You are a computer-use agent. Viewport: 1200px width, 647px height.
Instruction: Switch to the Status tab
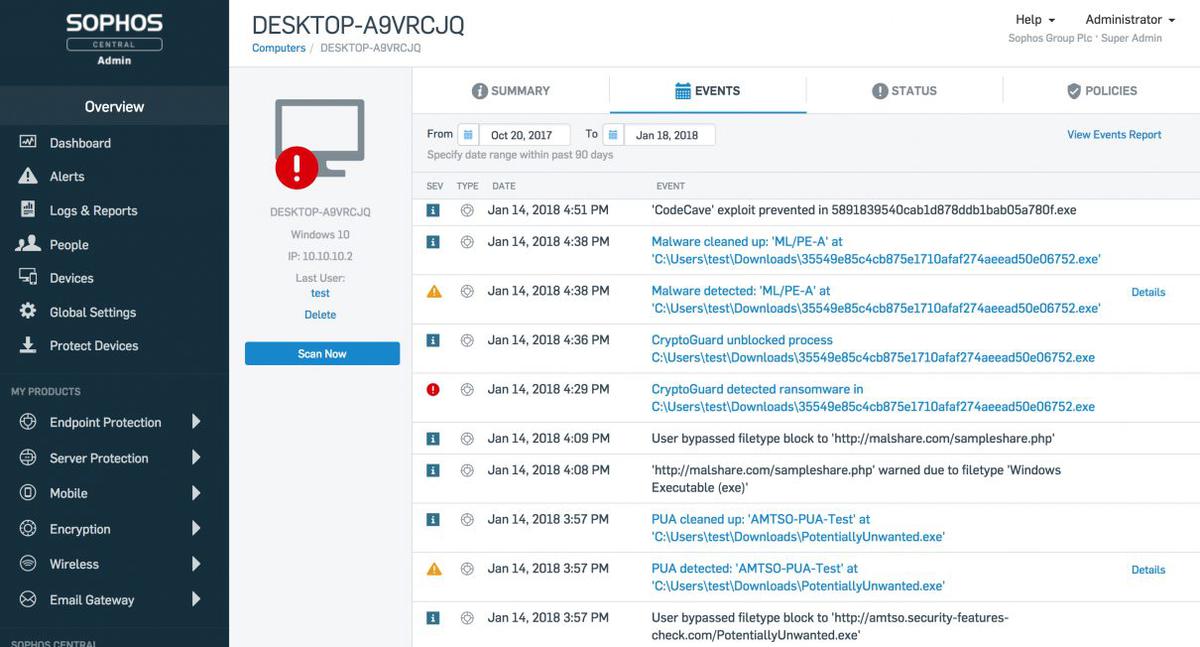tap(904, 91)
